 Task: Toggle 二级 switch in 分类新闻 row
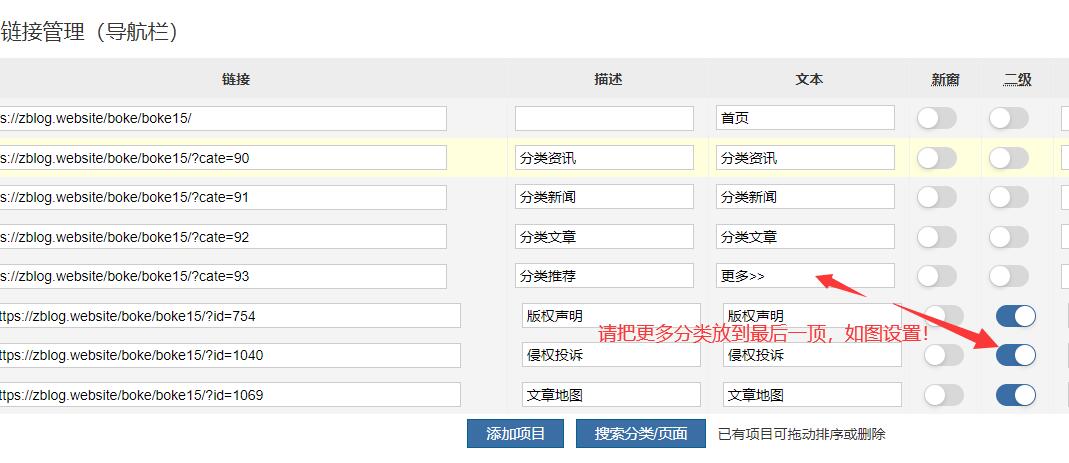(1009, 197)
